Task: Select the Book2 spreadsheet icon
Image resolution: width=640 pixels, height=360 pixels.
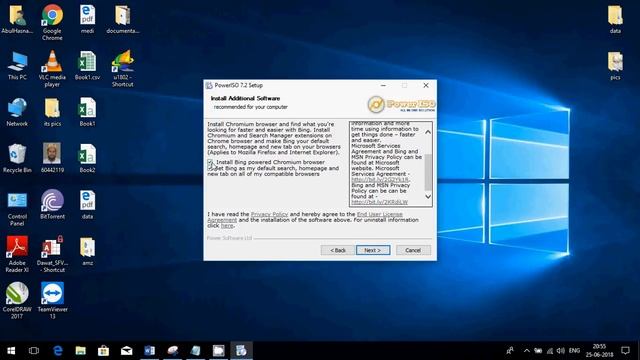Action: pyautogui.click(x=87, y=158)
